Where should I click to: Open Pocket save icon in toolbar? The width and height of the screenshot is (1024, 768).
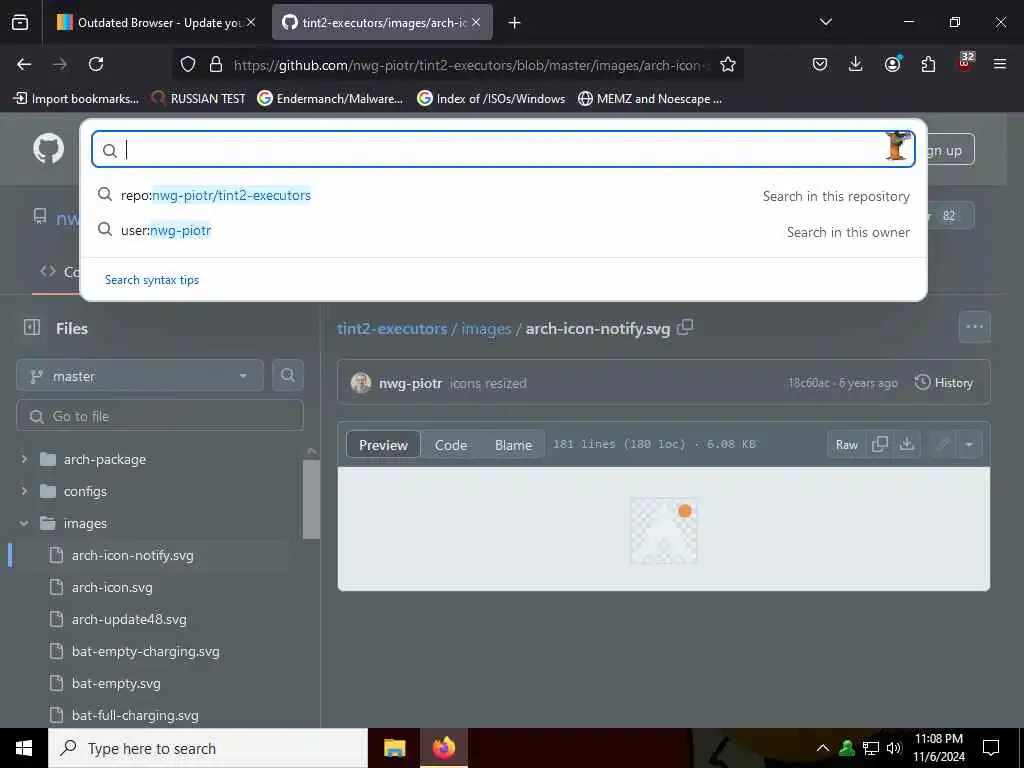pos(820,64)
